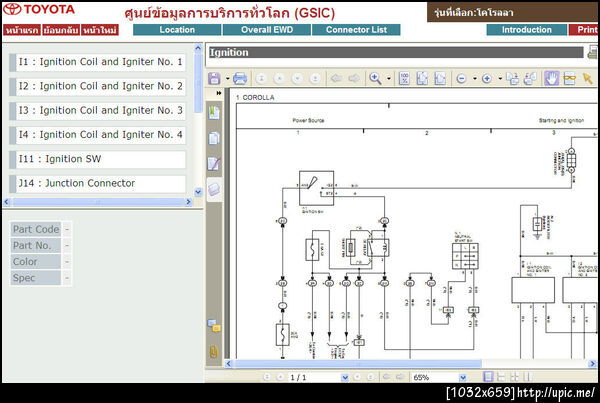The image size is (600, 403).
Task: Open the Introduction tab
Action: pos(527,30)
